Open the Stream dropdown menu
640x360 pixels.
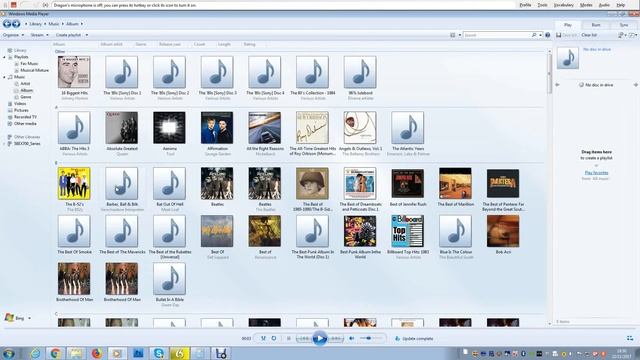coord(40,35)
